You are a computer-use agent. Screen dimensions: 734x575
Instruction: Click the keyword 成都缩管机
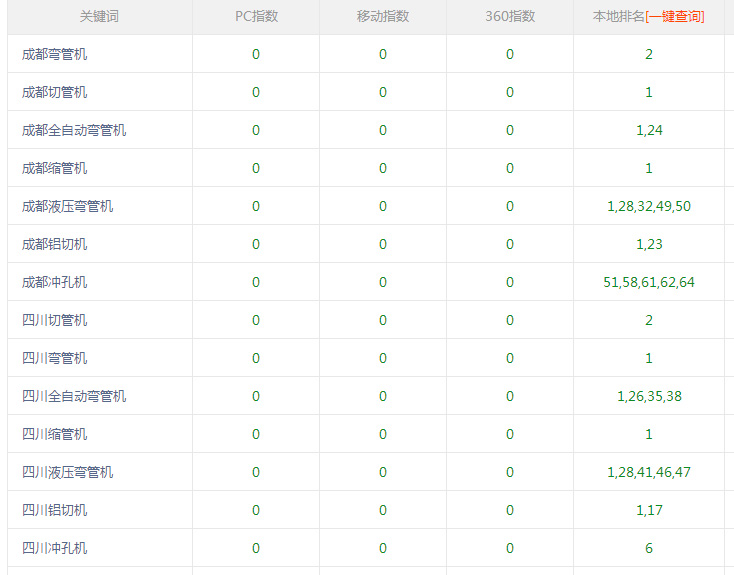pos(55,168)
